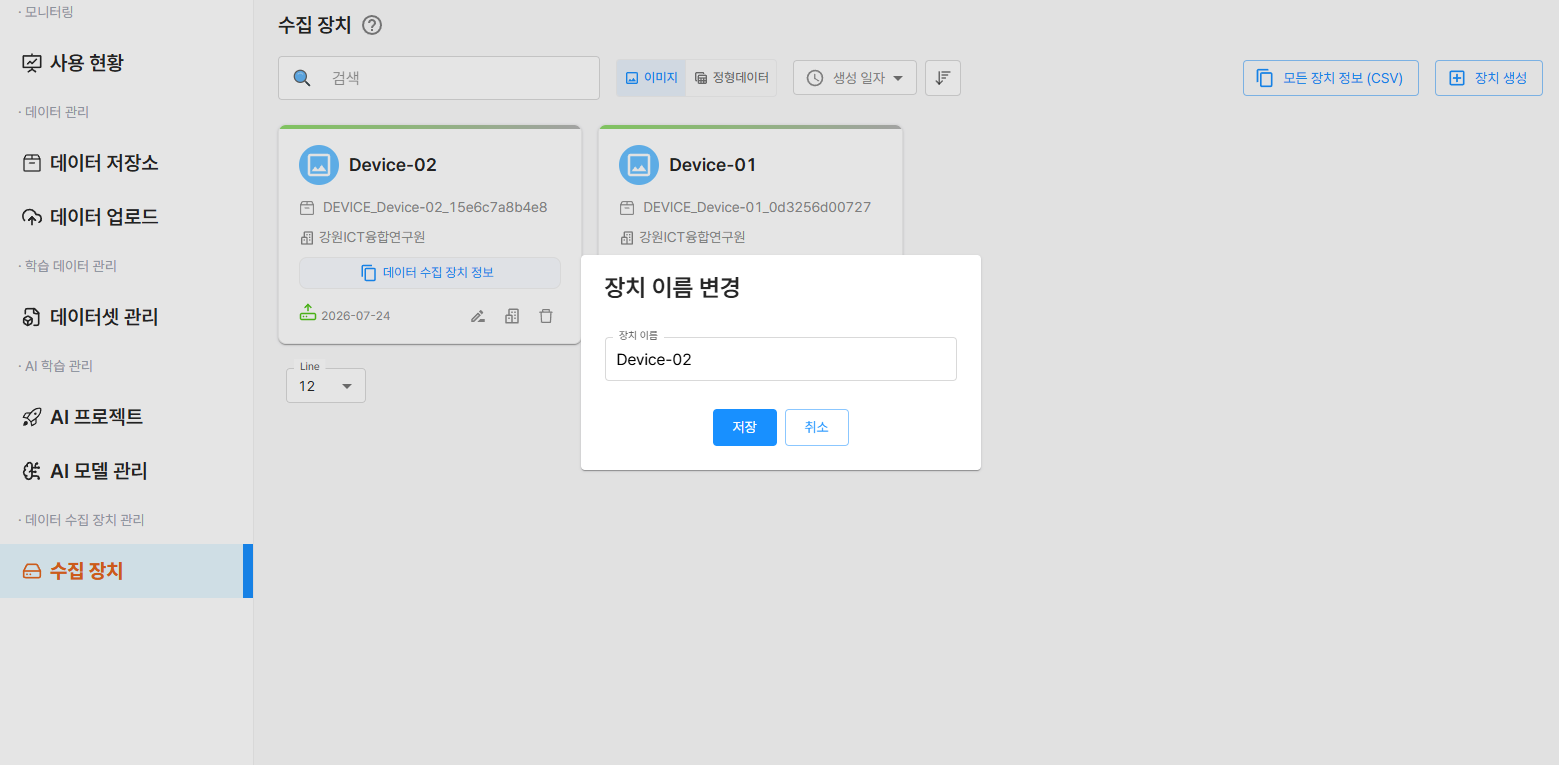Screen dimensions: 1559x765
Task: Click the green upload icon beside 2026-07-24
Action: point(308,313)
